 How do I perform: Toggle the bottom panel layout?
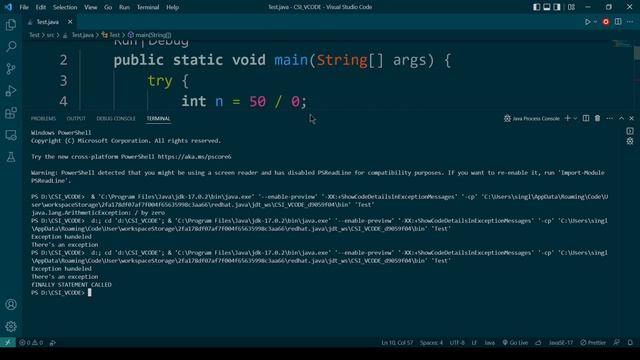[x=547, y=7]
